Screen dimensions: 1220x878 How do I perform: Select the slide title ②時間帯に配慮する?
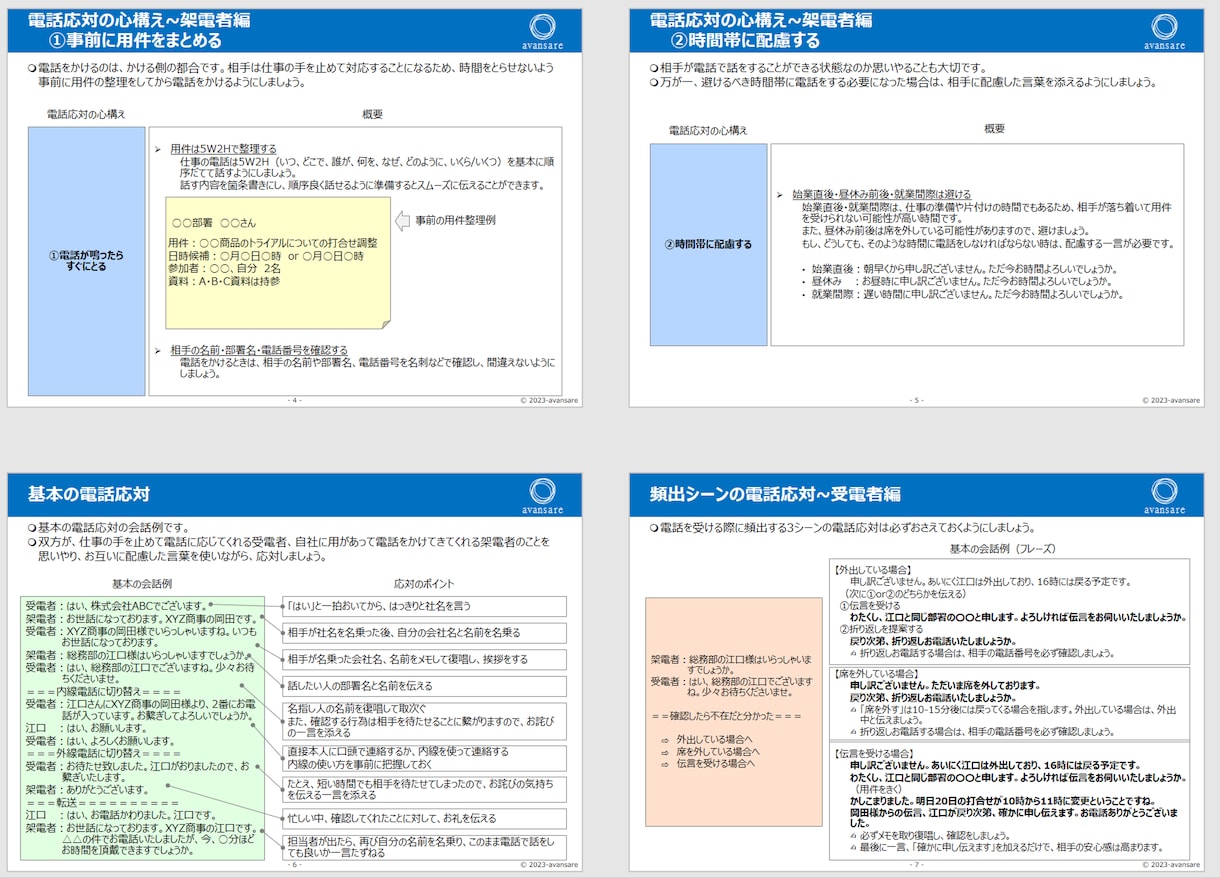pos(745,41)
